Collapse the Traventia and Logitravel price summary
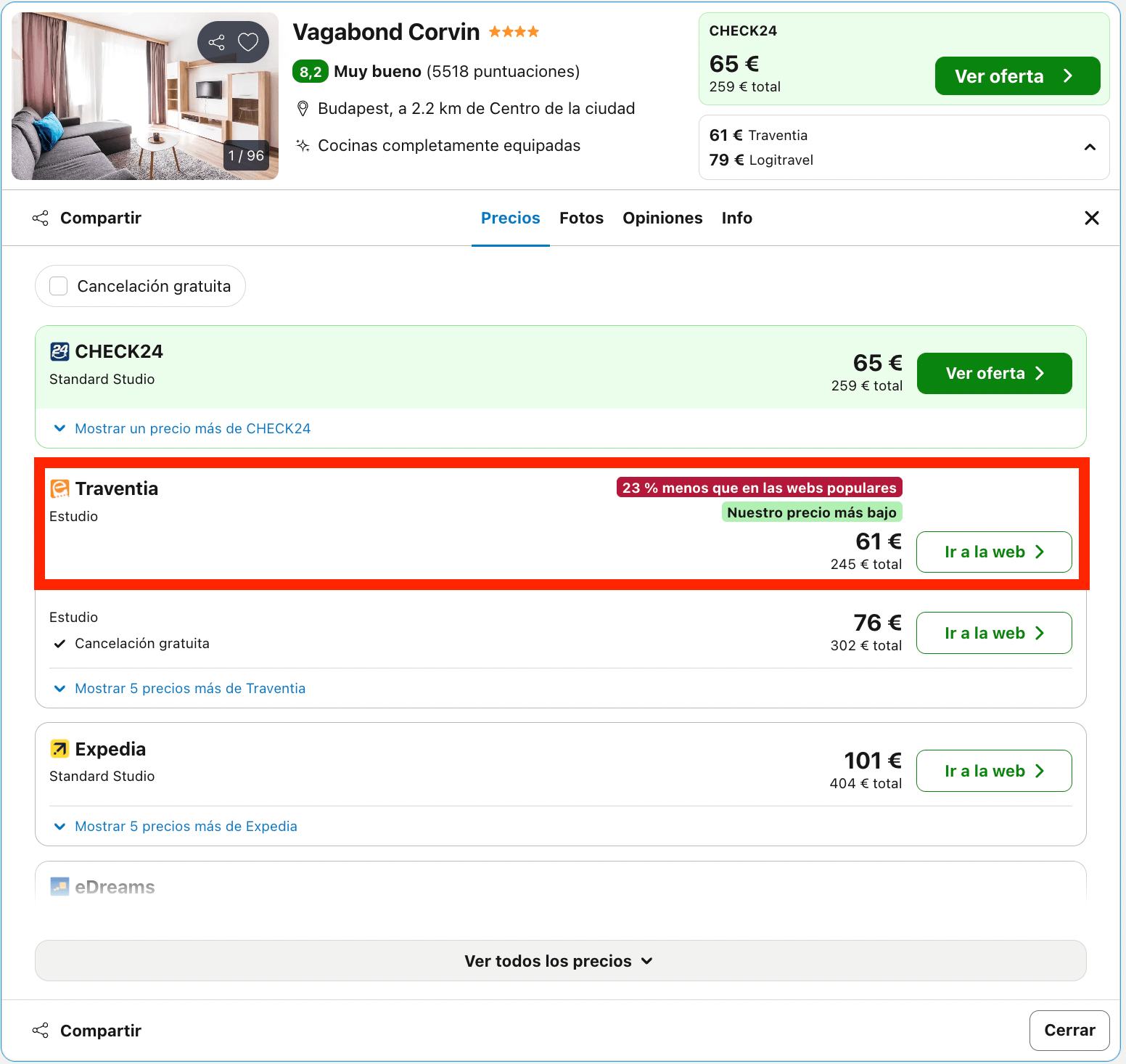1126x1064 pixels. click(1090, 147)
